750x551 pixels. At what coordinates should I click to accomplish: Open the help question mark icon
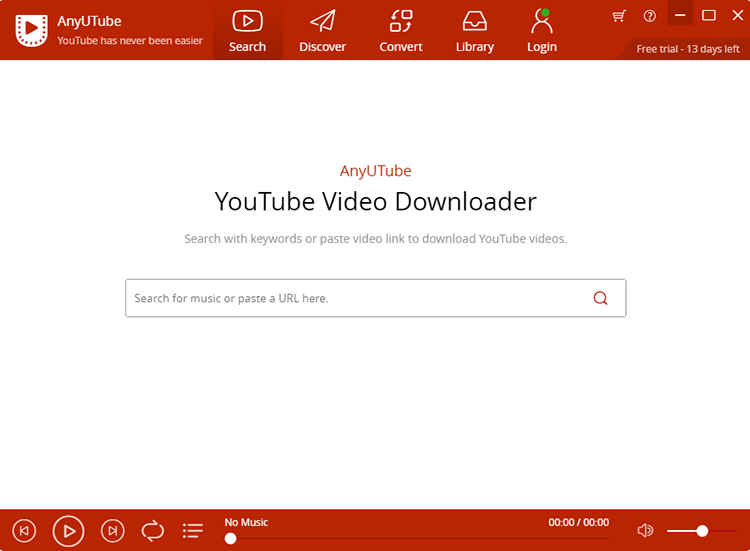point(650,16)
